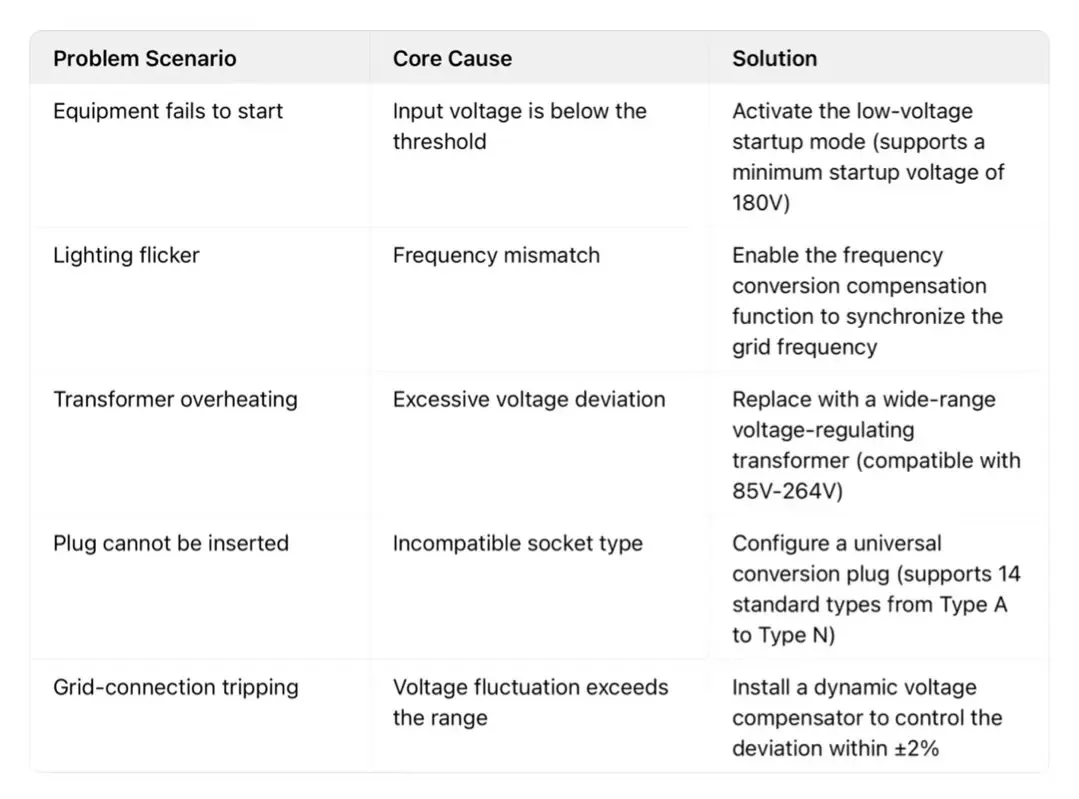1079x799 pixels.
Task: Click the Solution column header
Action: [774, 58]
